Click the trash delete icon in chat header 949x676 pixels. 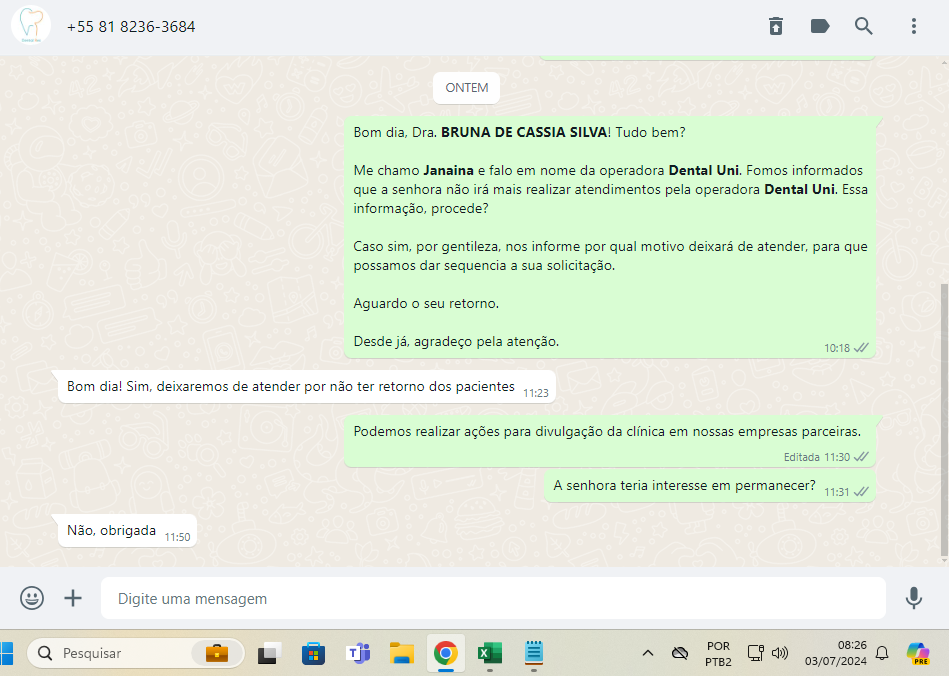coord(776,27)
